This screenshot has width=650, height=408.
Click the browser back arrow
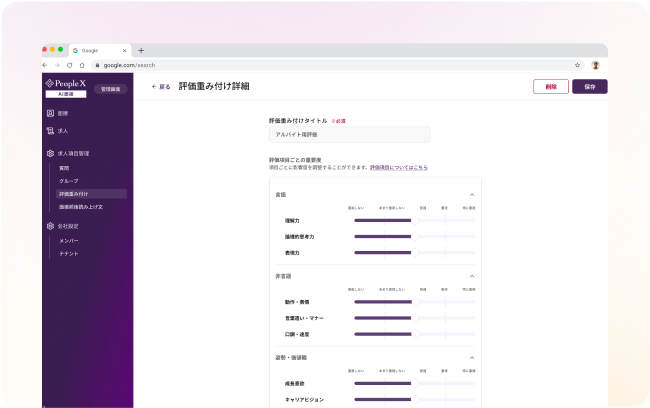coord(46,65)
